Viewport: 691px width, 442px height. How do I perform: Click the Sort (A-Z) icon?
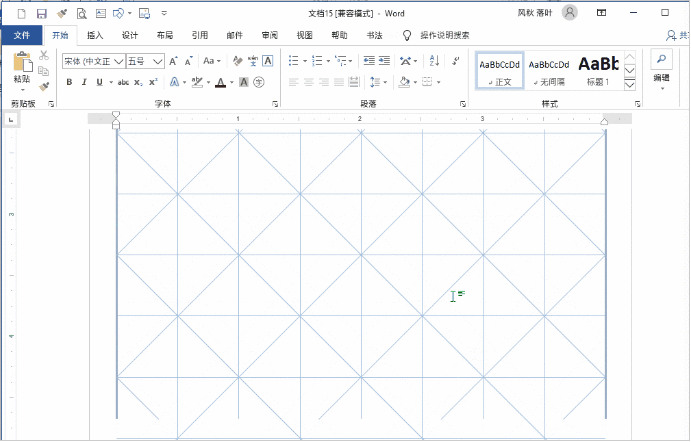pos(434,61)
